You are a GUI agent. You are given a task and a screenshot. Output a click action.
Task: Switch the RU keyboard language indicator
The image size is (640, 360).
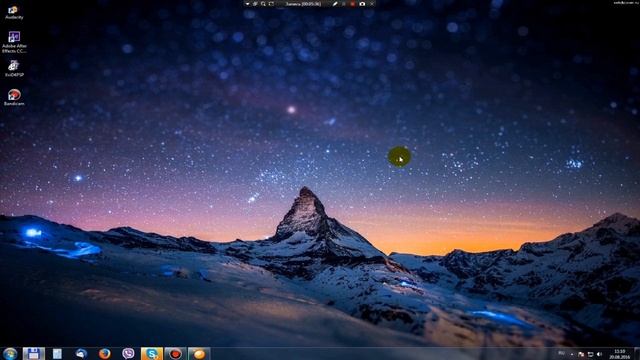[x=562, y=353]
